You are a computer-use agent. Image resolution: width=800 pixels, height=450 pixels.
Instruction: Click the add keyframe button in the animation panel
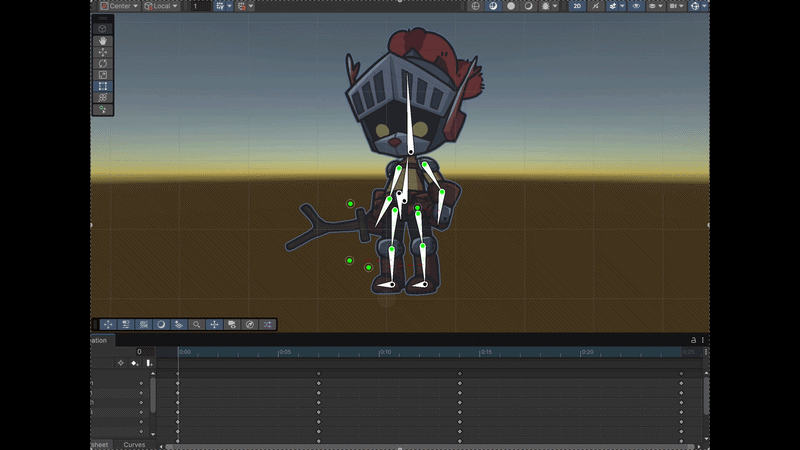(135, 363)
